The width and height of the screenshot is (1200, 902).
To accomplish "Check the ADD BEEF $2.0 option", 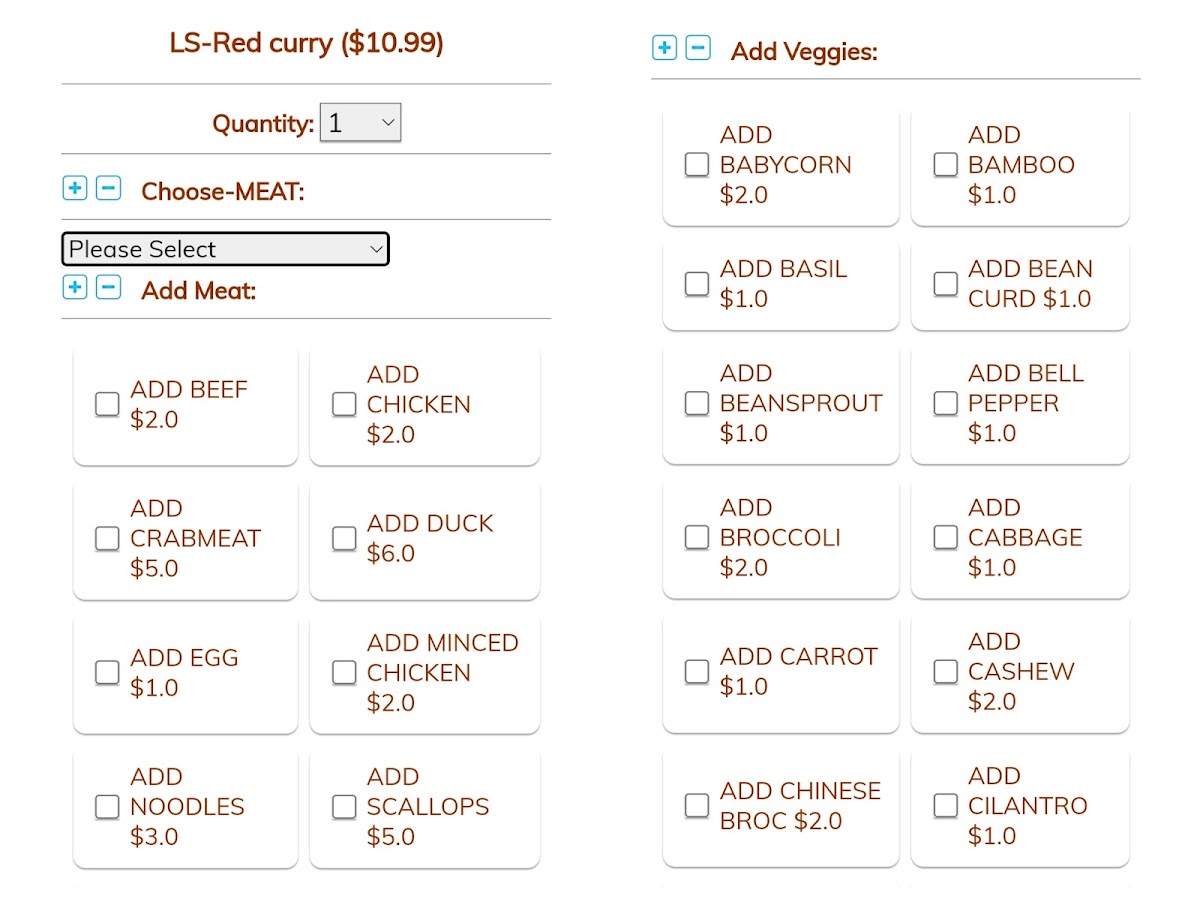I will [x=107, y=404].
